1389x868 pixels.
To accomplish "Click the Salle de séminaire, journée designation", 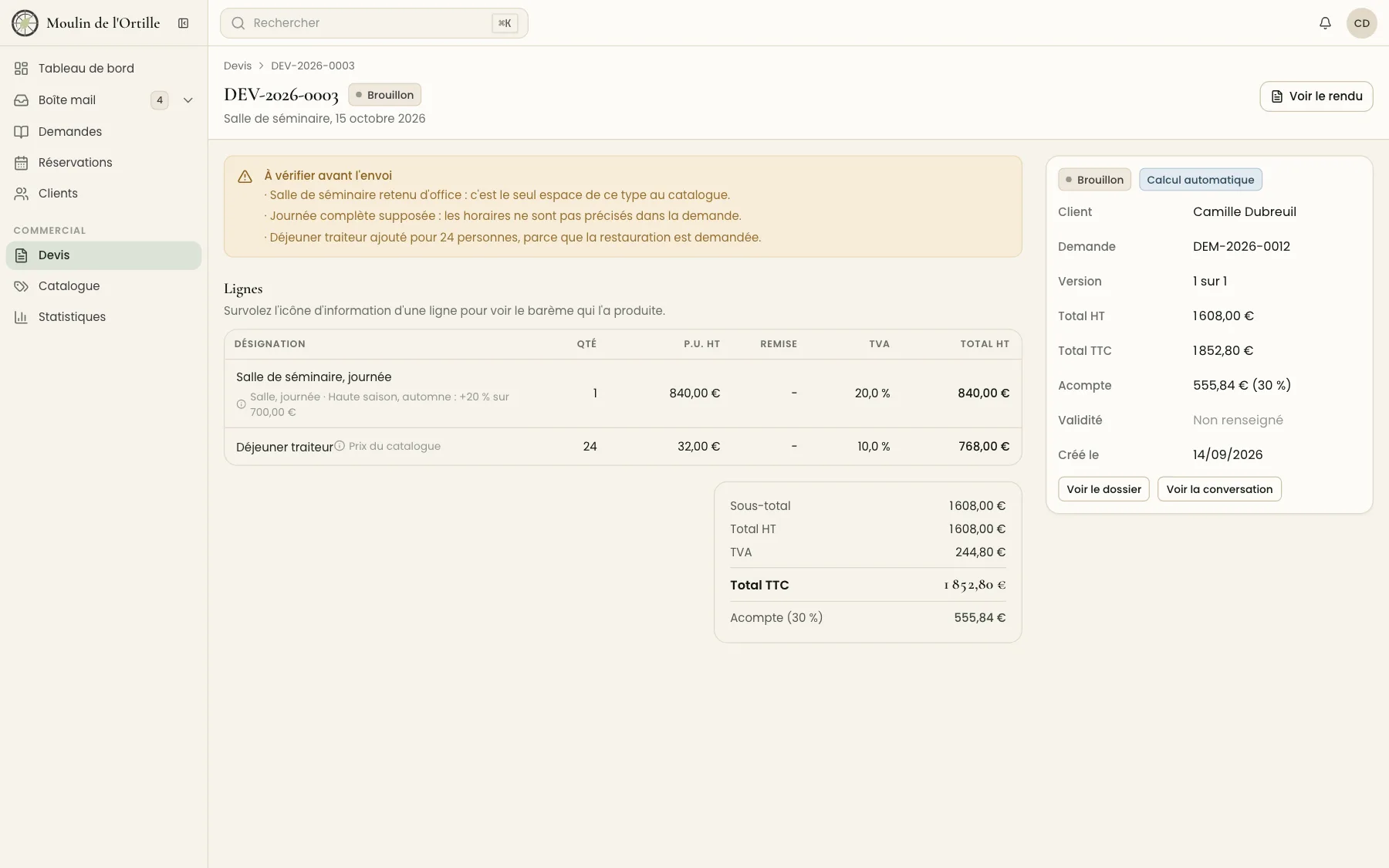I will pyautogui.click(x=314, y=377).
